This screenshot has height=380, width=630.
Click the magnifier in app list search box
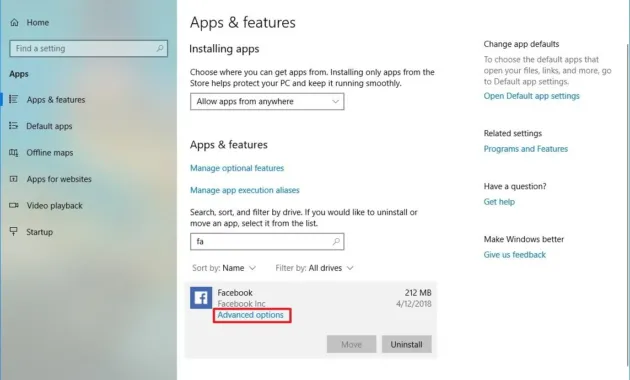coord(336,241)
